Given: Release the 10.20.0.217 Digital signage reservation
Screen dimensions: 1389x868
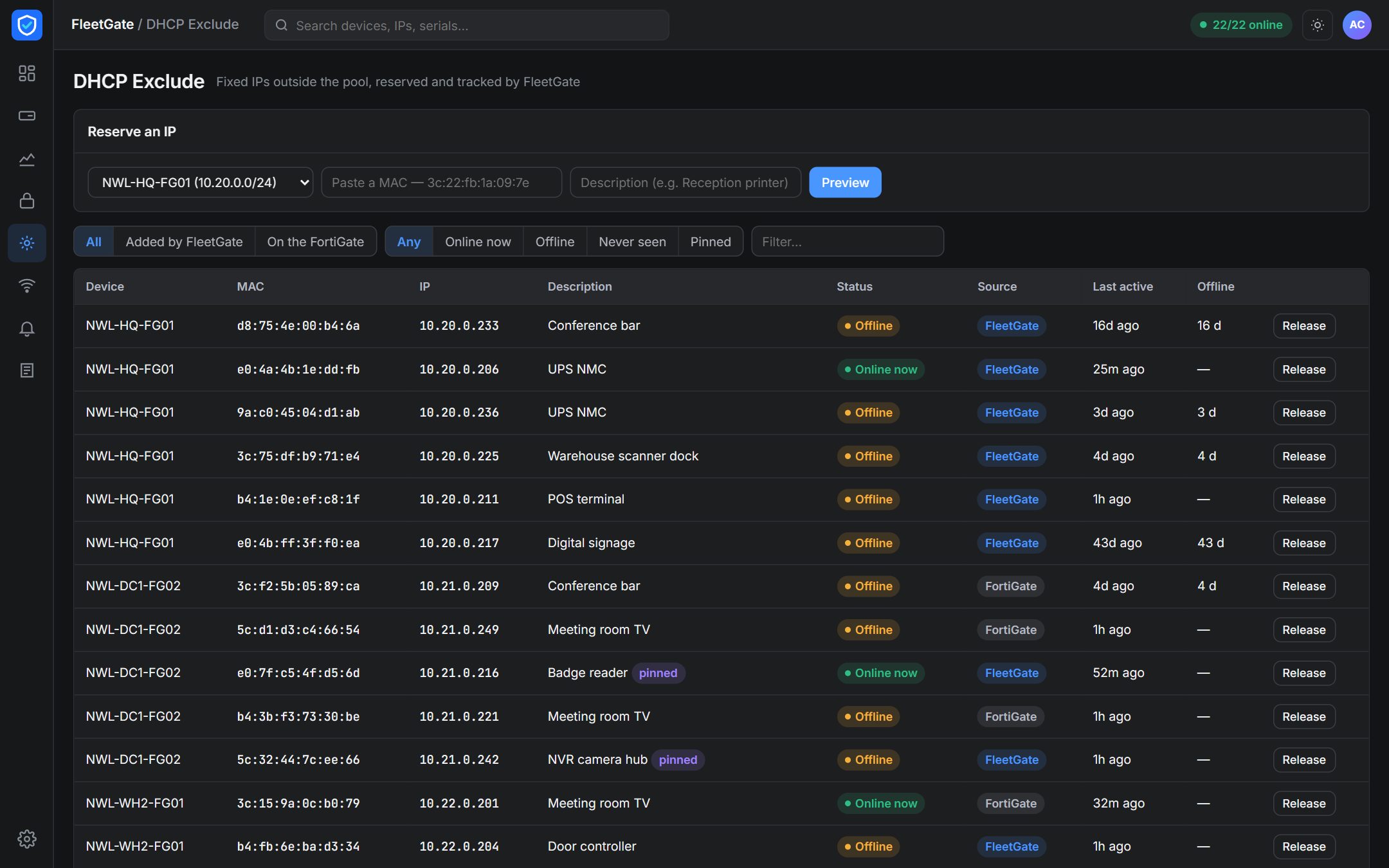Looking at the screenshot, I should coord(1303,543).
